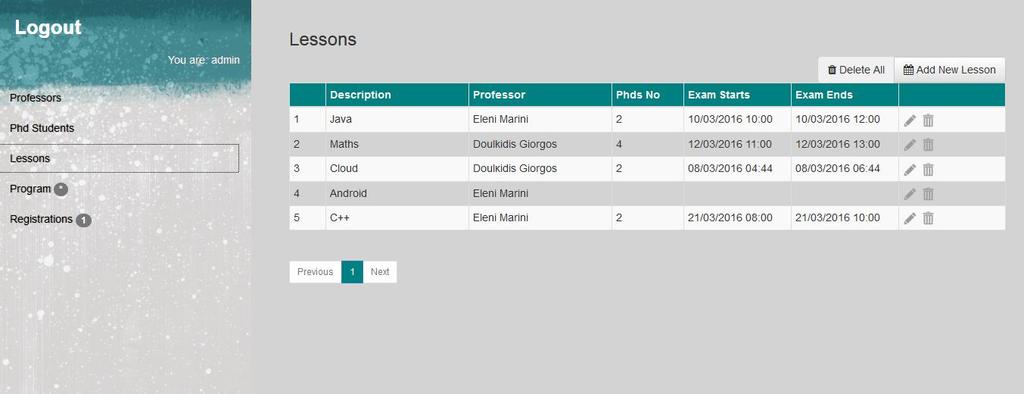Edit the Android lesson with pencil icon

tap(910, 194)
